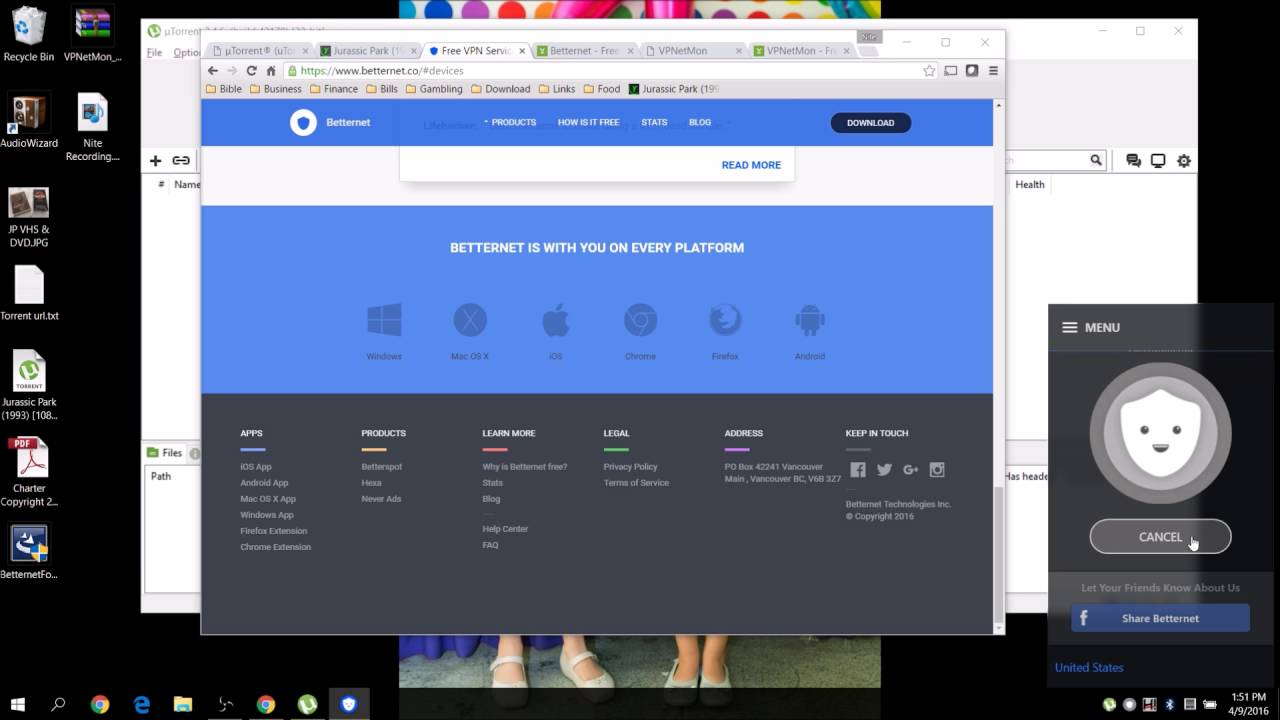Image resolution: width=1280 pixels, height=720 pixels.
Task: Open Windows Start button
Action: [18, 704]
